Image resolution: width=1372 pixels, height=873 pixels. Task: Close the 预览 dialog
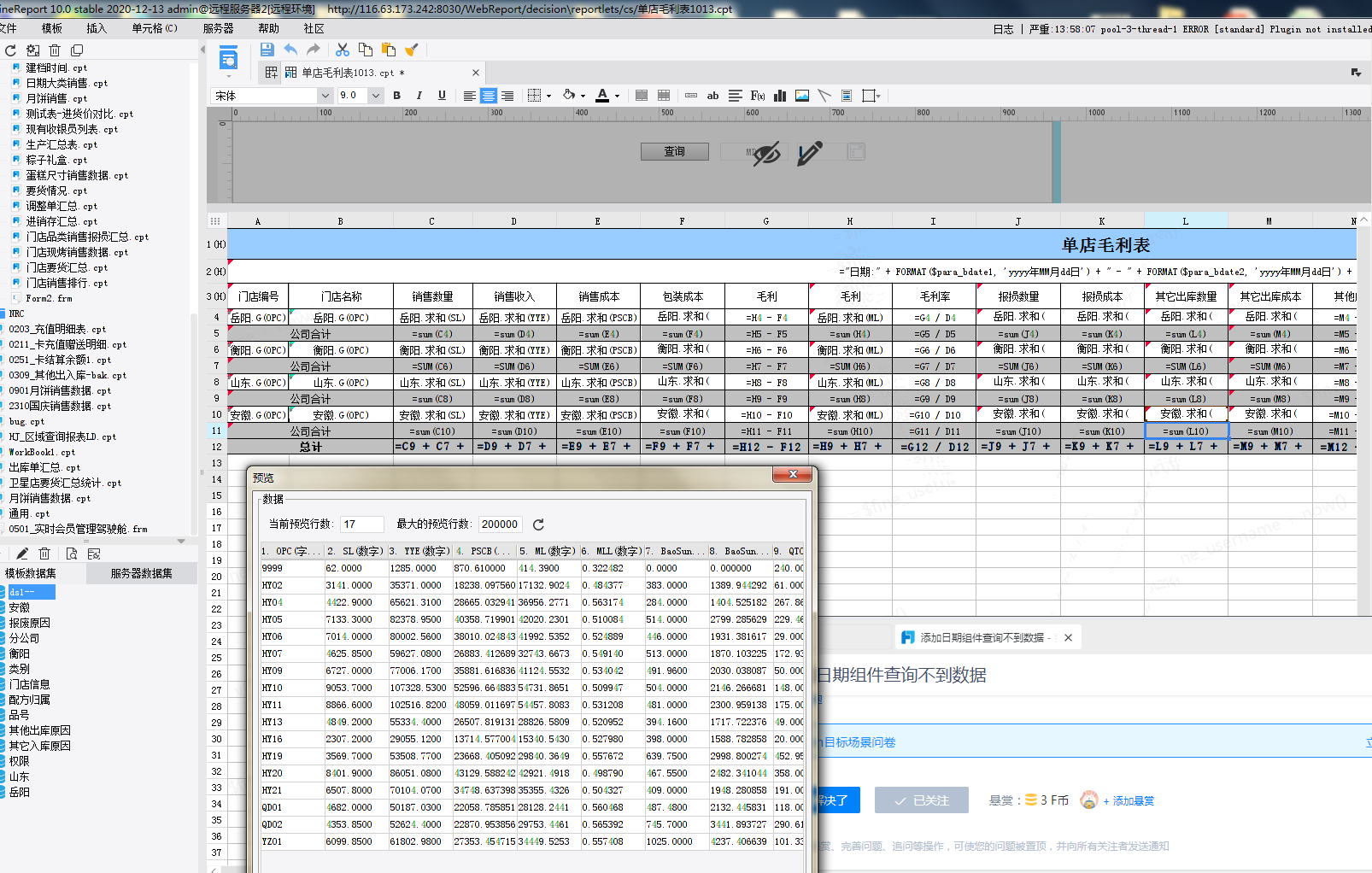pos(793,474)
